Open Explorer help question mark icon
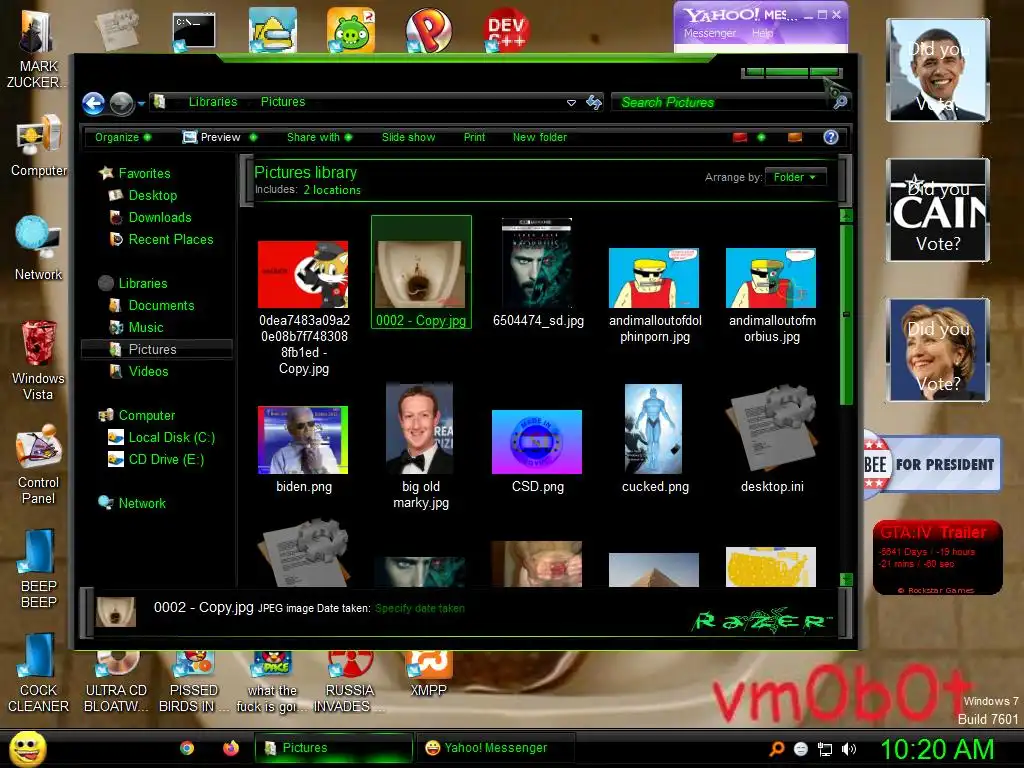Screen dimensions: 1024x768 pos(831,137)
